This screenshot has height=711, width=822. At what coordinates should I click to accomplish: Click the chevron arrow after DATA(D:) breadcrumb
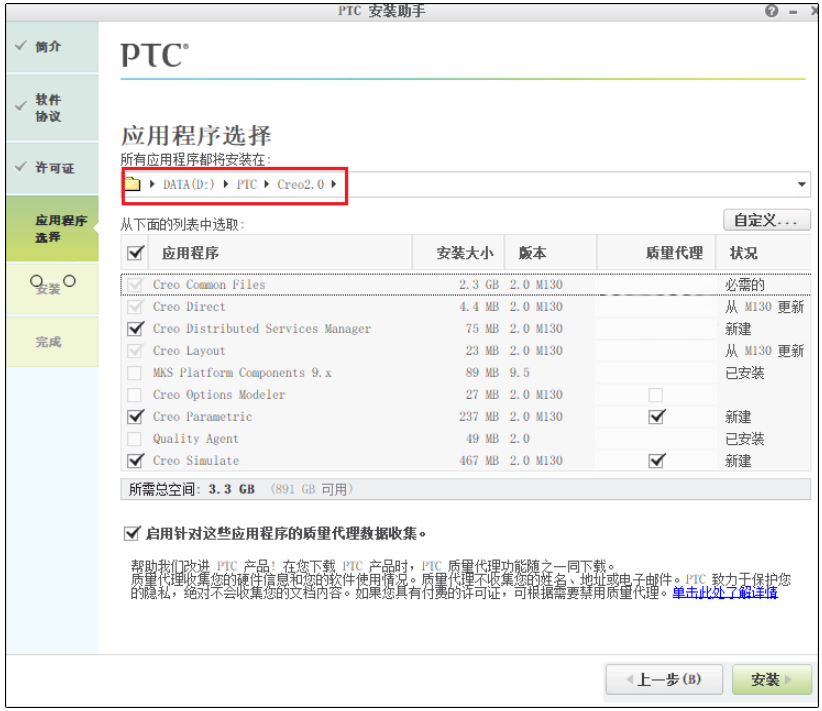click(x=228, y=185)
